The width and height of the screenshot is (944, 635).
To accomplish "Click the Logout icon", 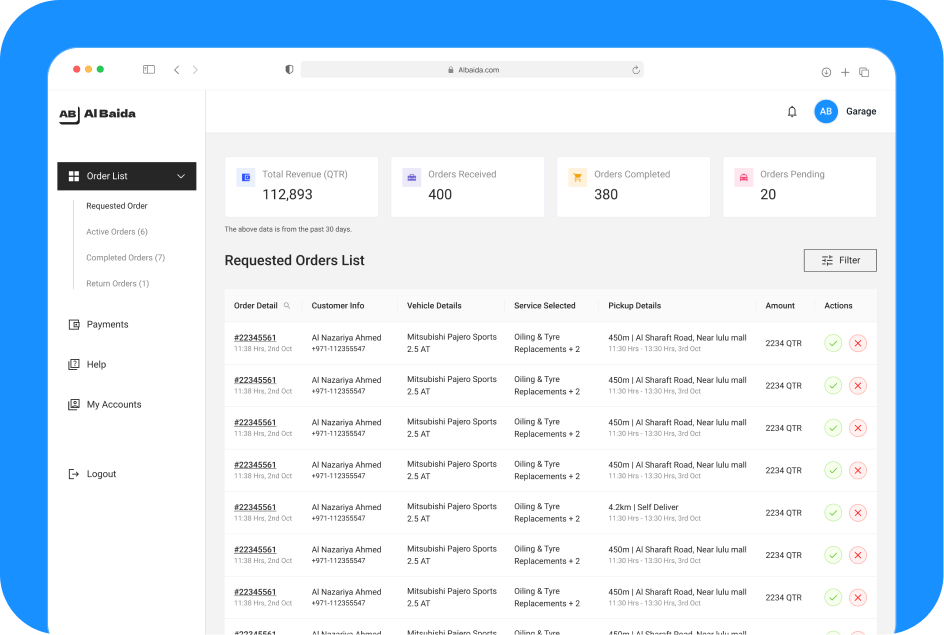I will pos(73,474).
